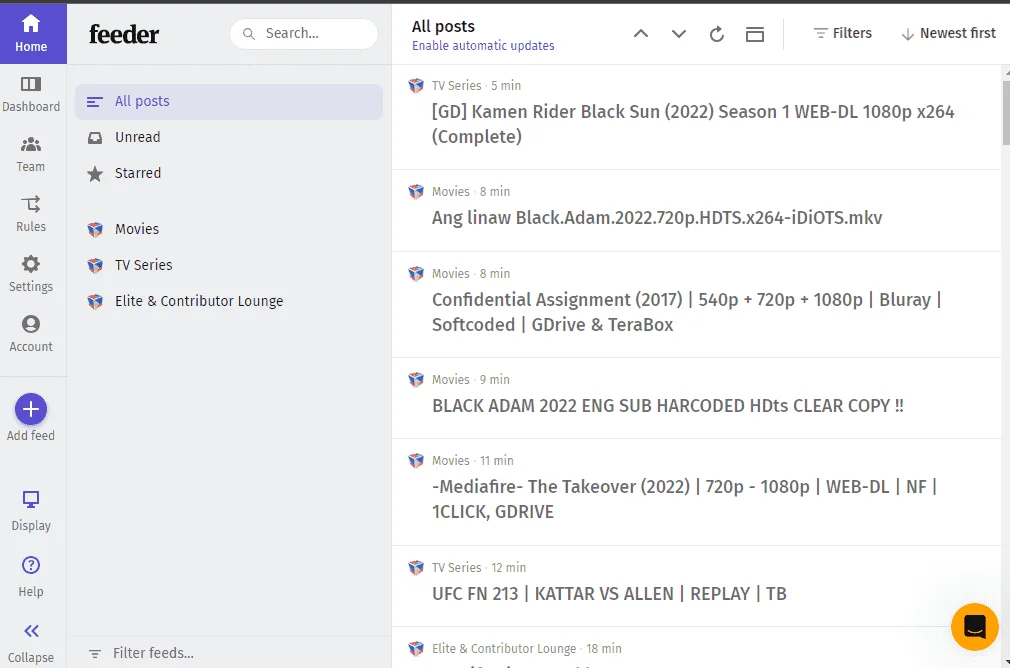Click the Starred star icon
The image size is (1010, 668).
[x=95, y=174]
